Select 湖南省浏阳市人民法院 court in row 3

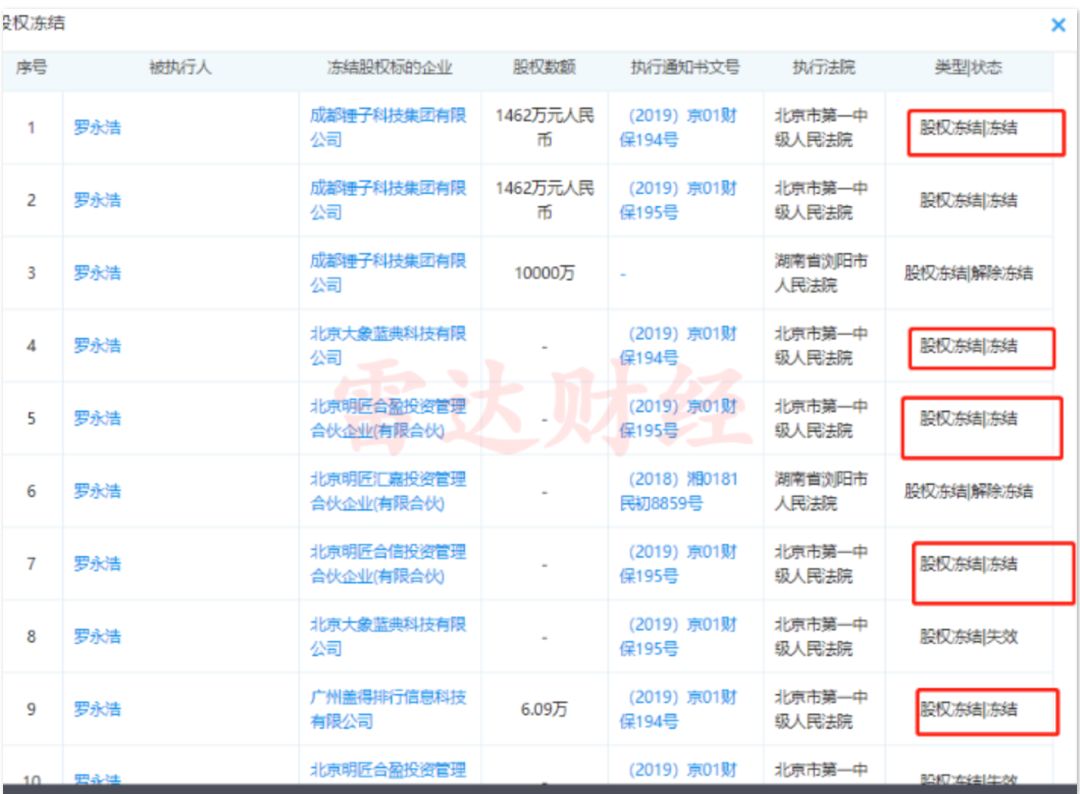coord(821,273)
